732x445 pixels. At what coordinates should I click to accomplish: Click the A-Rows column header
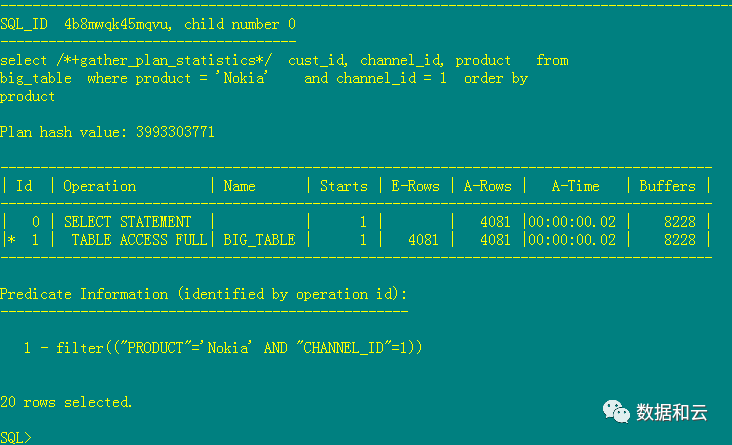click(x=487, y=186)
